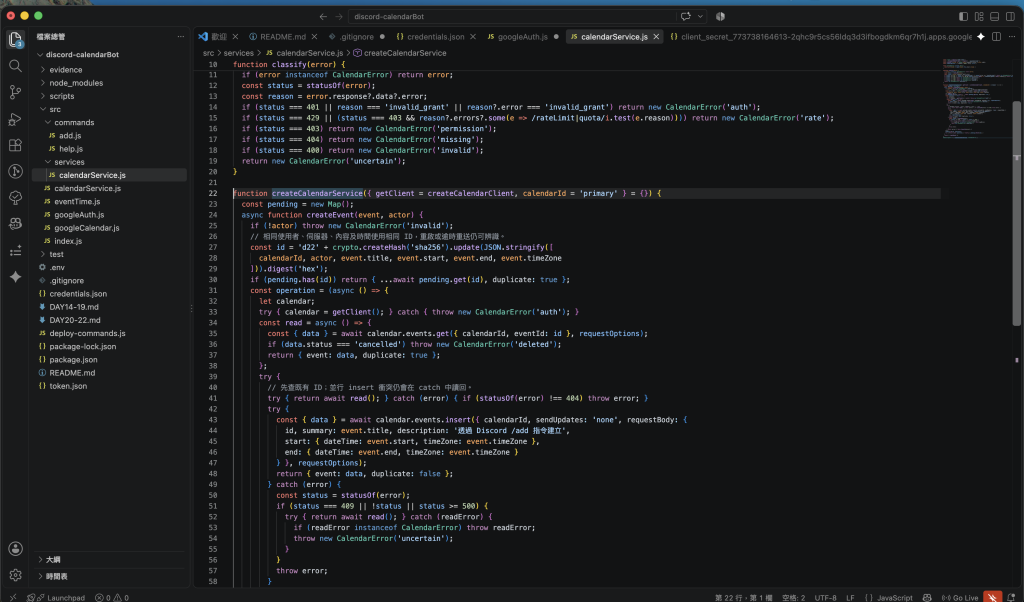Open the sparkle icon view in activity bar
Image resolution: width=1024 pixels, height=602 pixels.
pos(15,277)
